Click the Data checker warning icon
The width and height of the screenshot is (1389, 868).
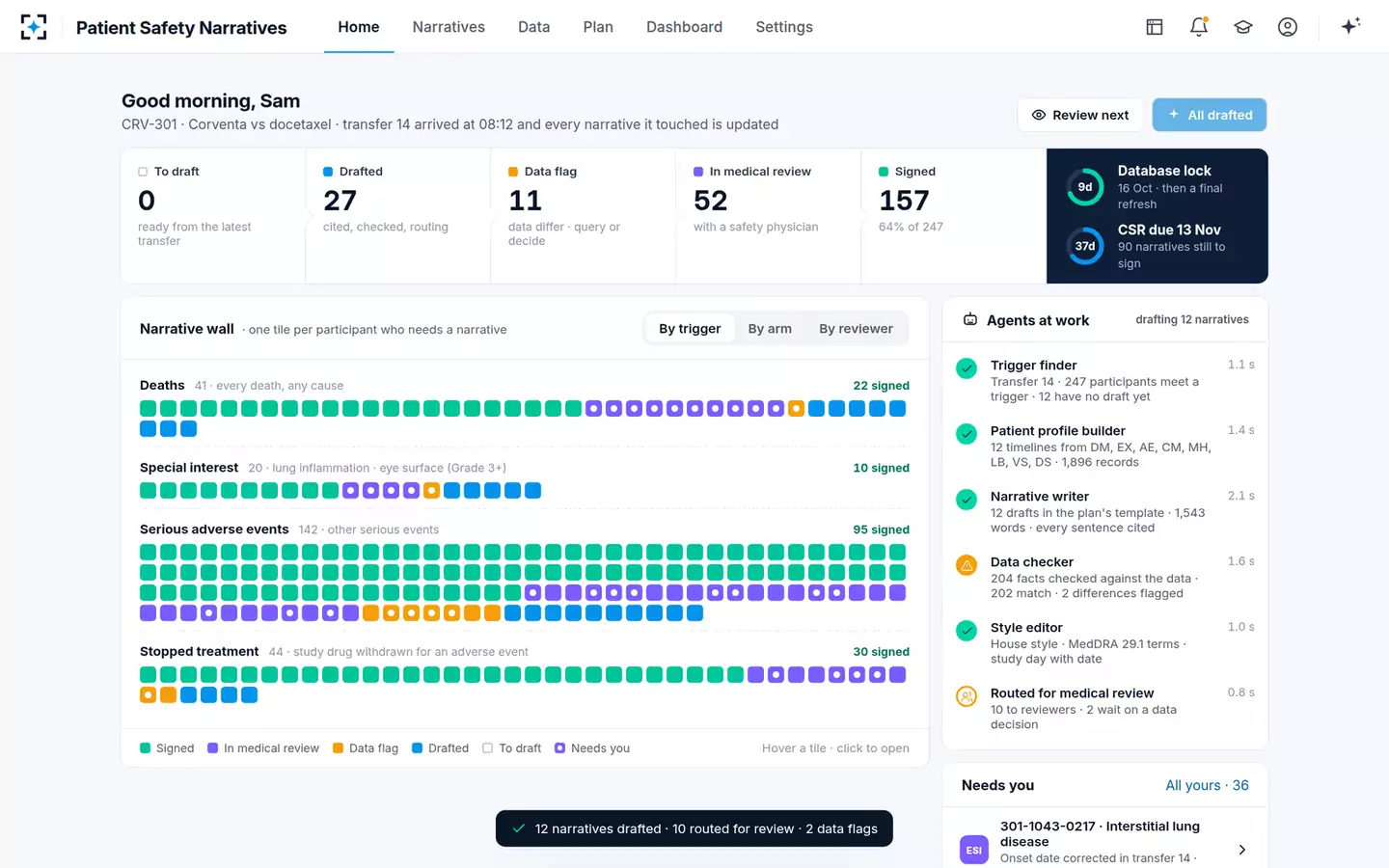click(x=967, y=565)
